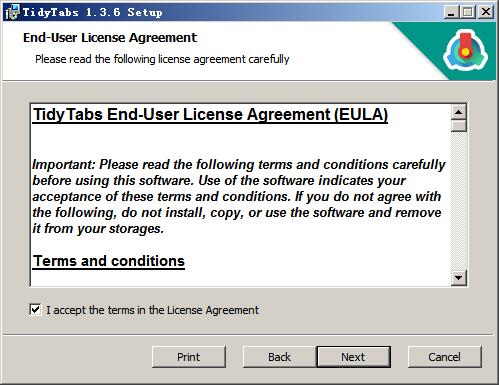The image size is (499, 385).
Task: Click the disabled maximize window button
Action: (468, 12)
